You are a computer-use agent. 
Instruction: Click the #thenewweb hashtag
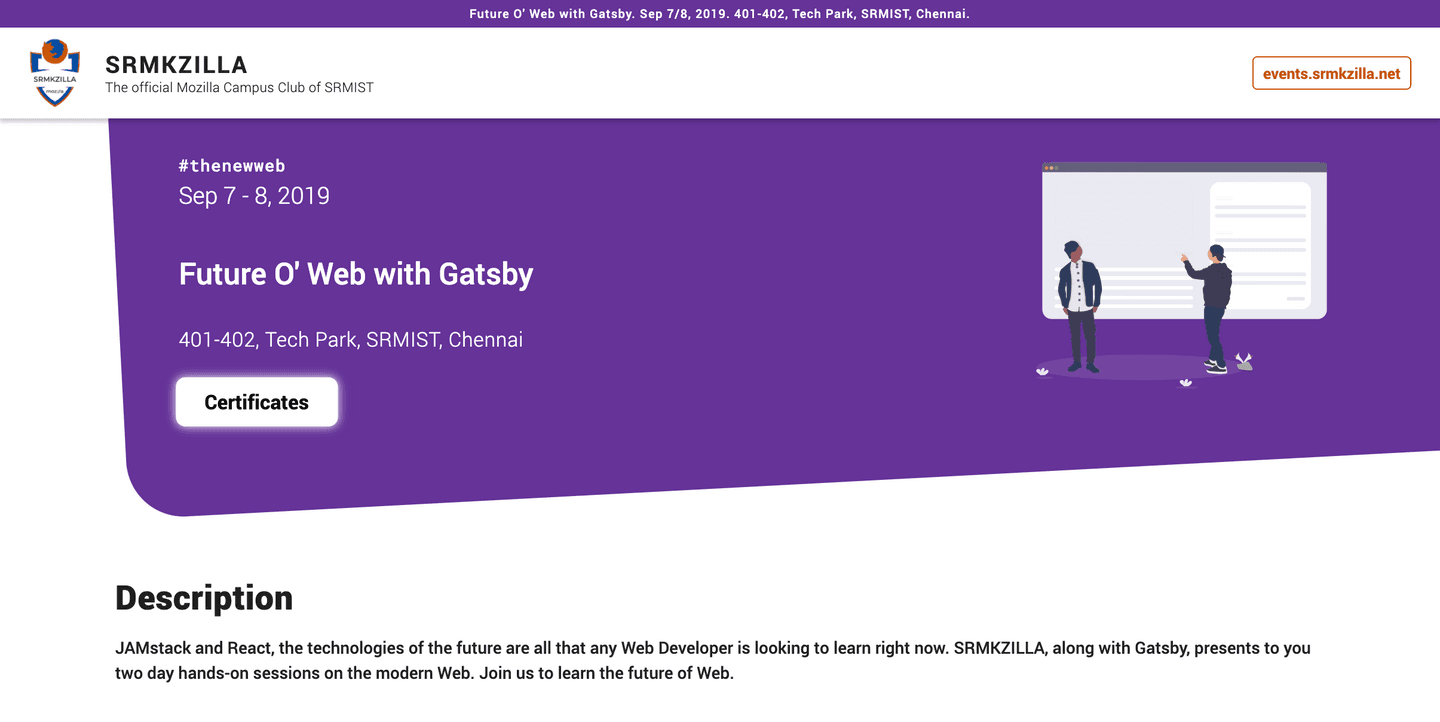click(x=232, y=166)
